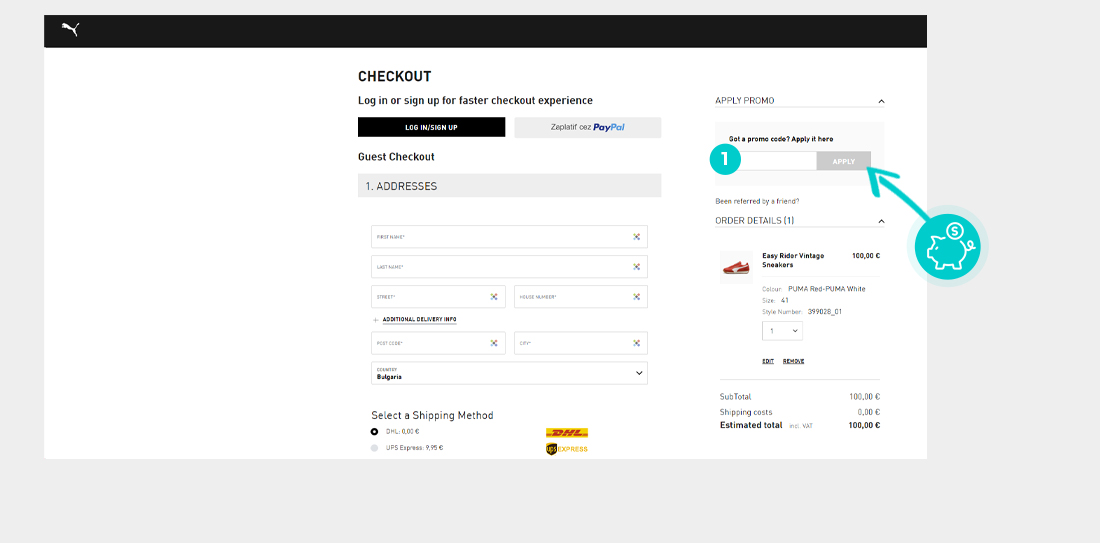Focus the Street input field

438,297
